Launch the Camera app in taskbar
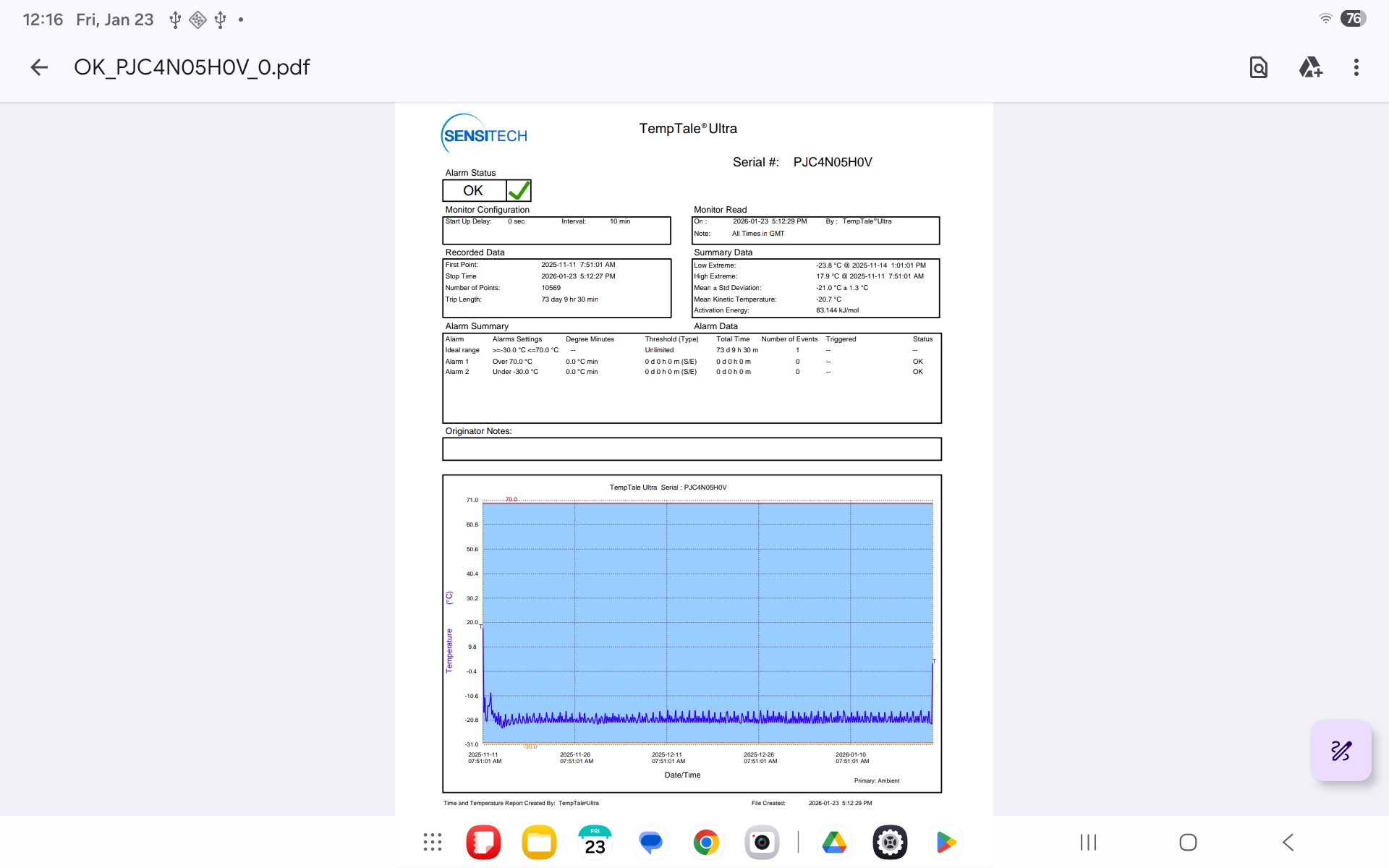This screenshot has height=868, width=1389. [x=762, y=842]
